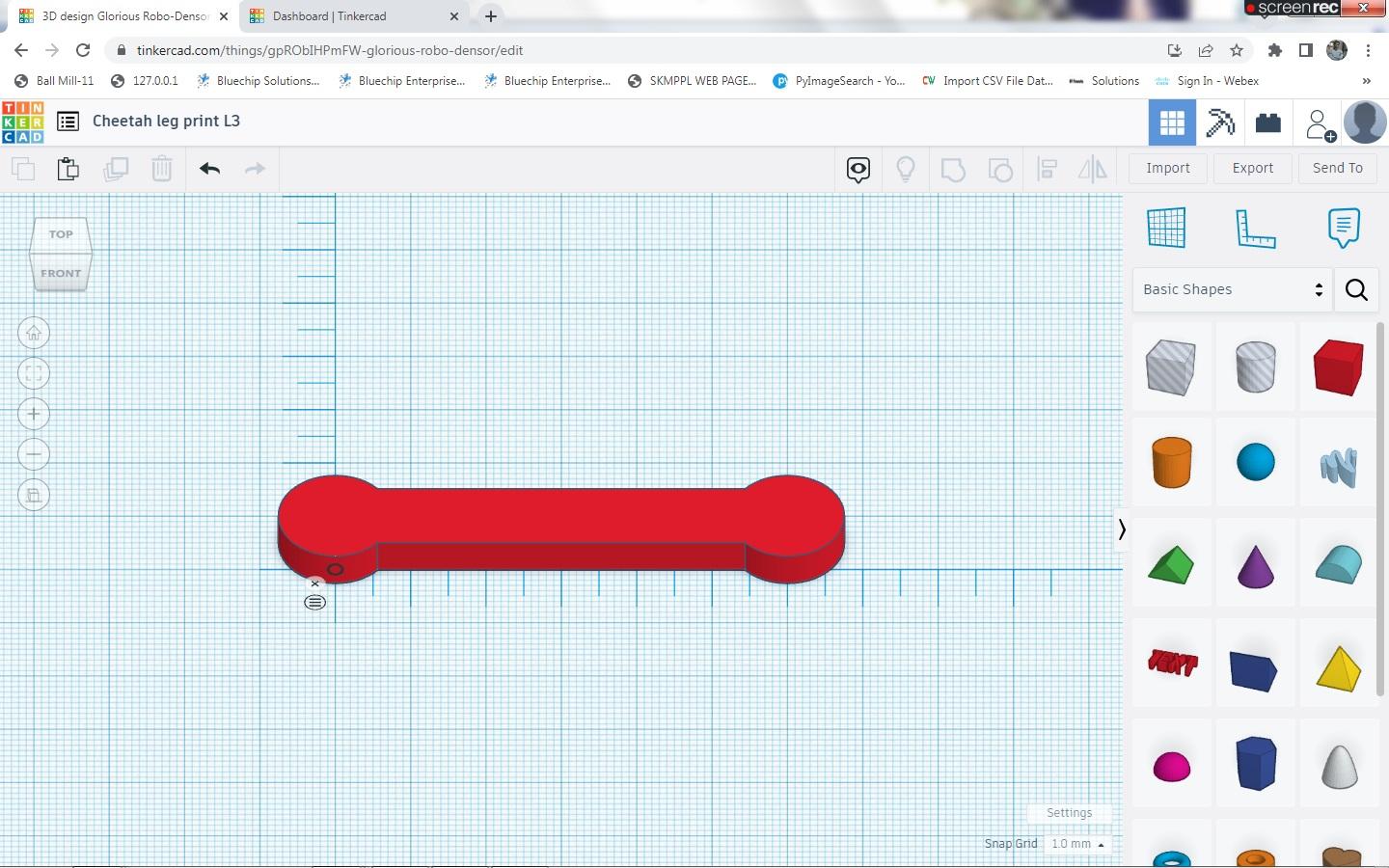Select the red leg shape on workplane
This screenshot has height=868, width=1389.
tap(560, 529)
